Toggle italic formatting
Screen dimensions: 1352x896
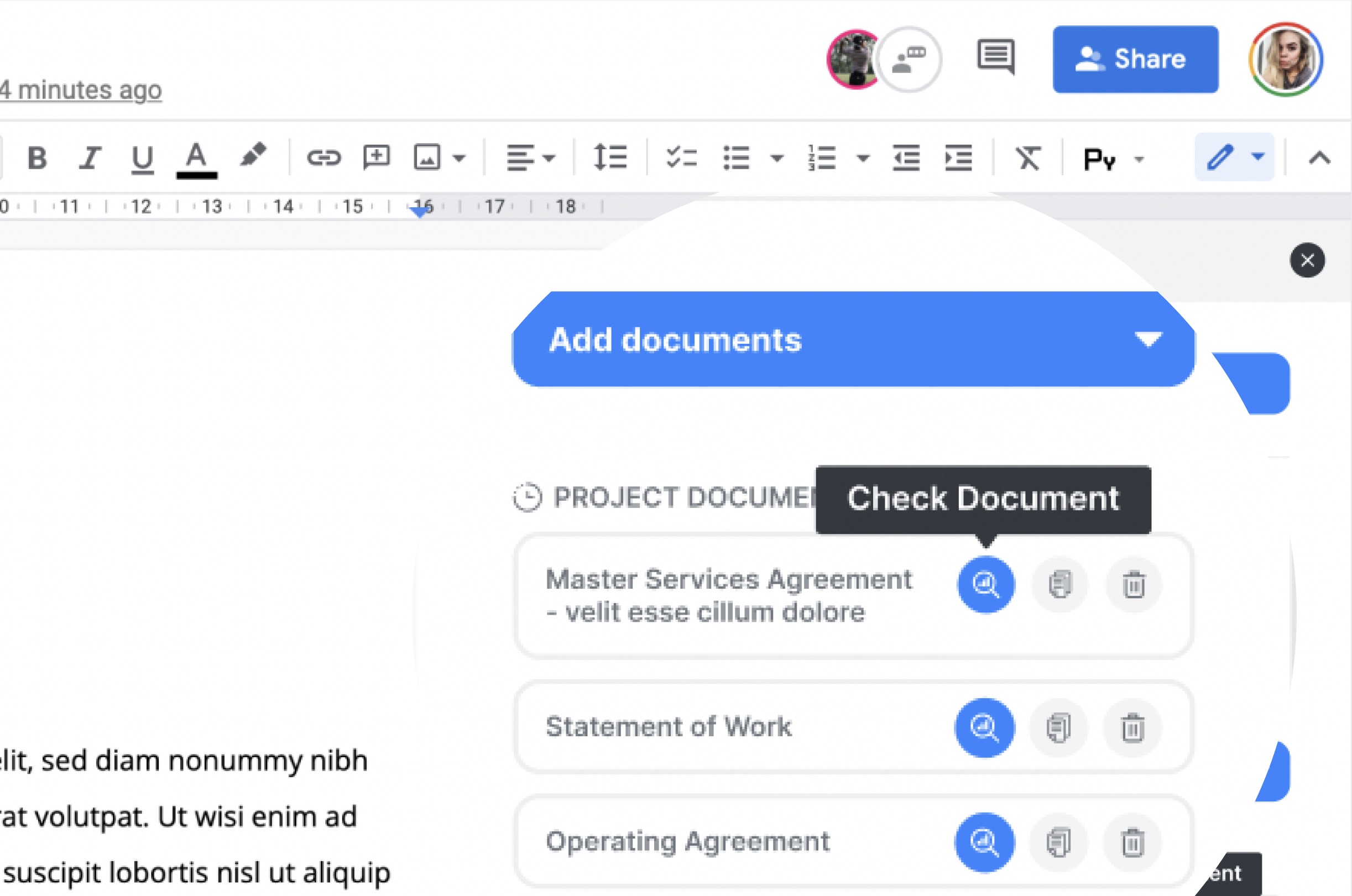click(90, 158)
